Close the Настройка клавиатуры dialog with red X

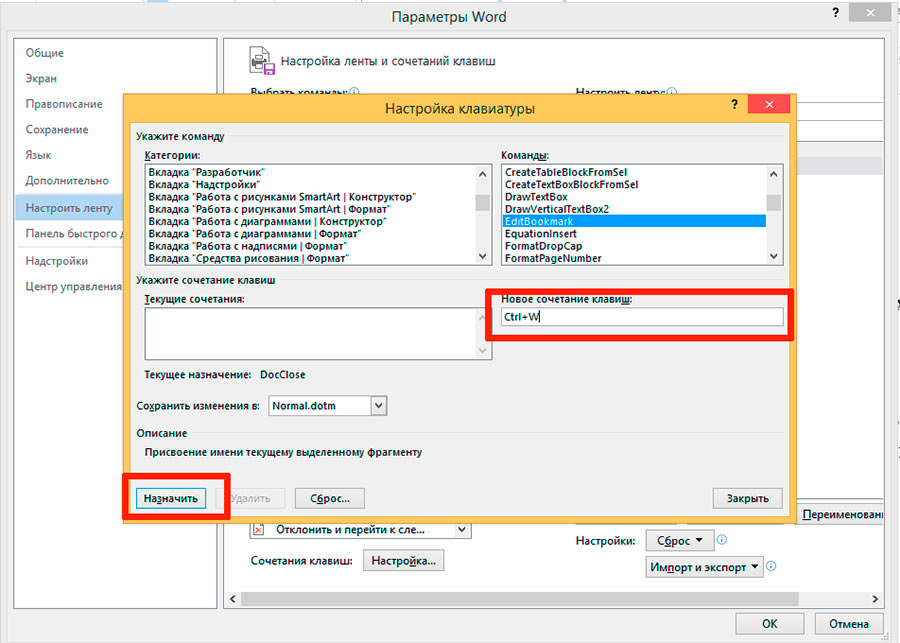[x=768, y=107]
